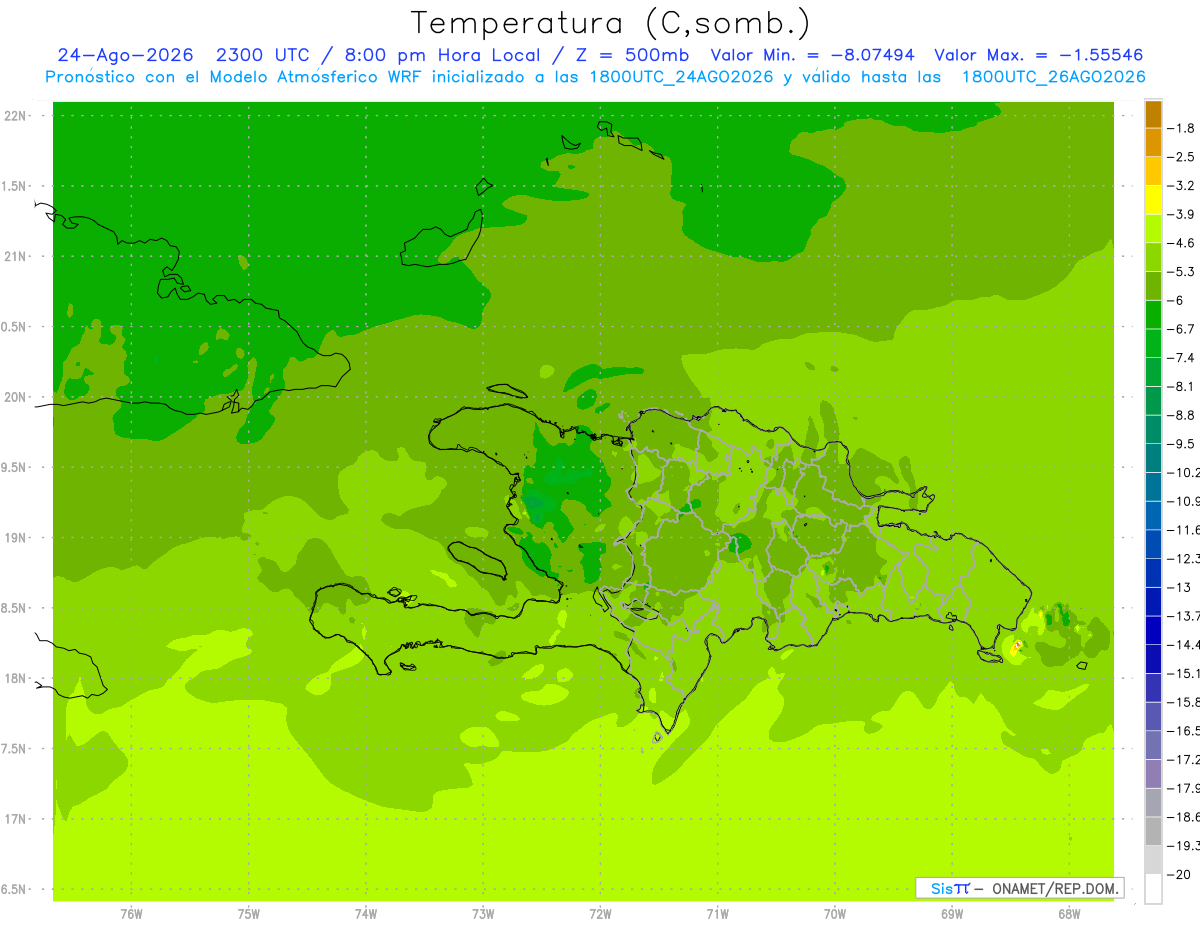
Task: Click the -3.9 colorbar value
Action: 1181,214
